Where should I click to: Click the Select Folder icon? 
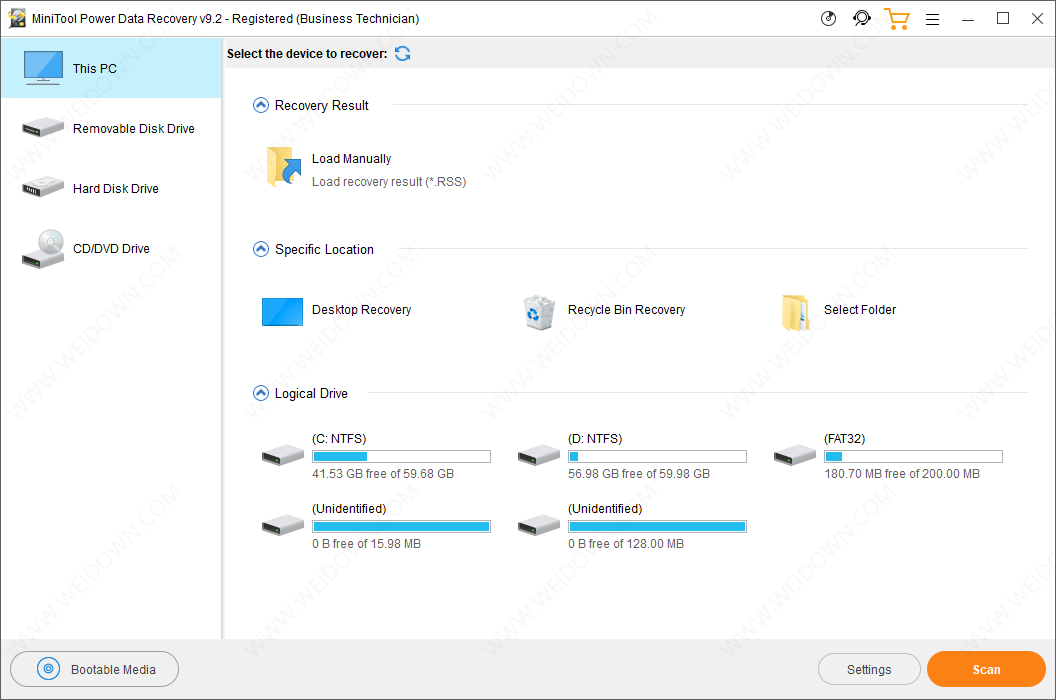tap(795, 313)
